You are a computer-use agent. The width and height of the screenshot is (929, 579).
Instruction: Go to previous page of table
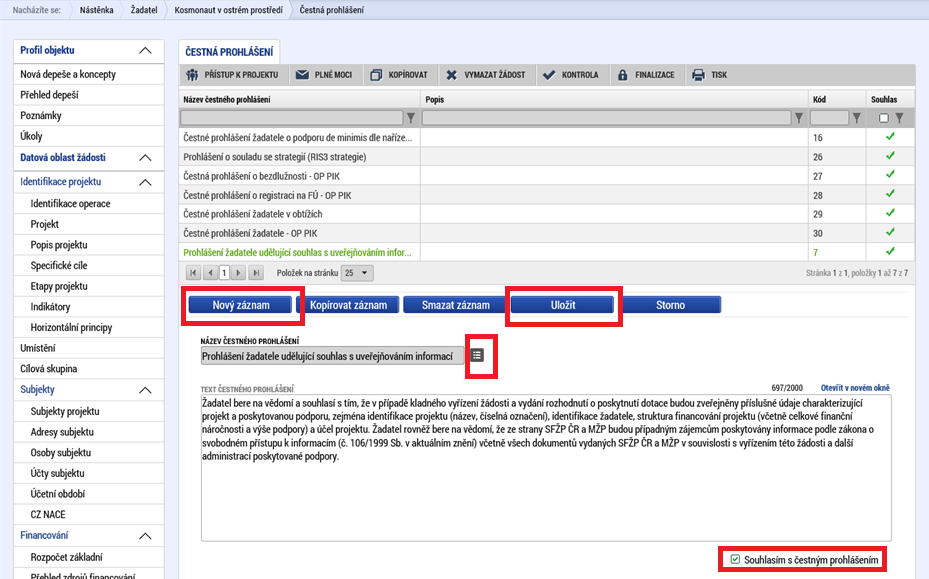click(x=210, y=273)
